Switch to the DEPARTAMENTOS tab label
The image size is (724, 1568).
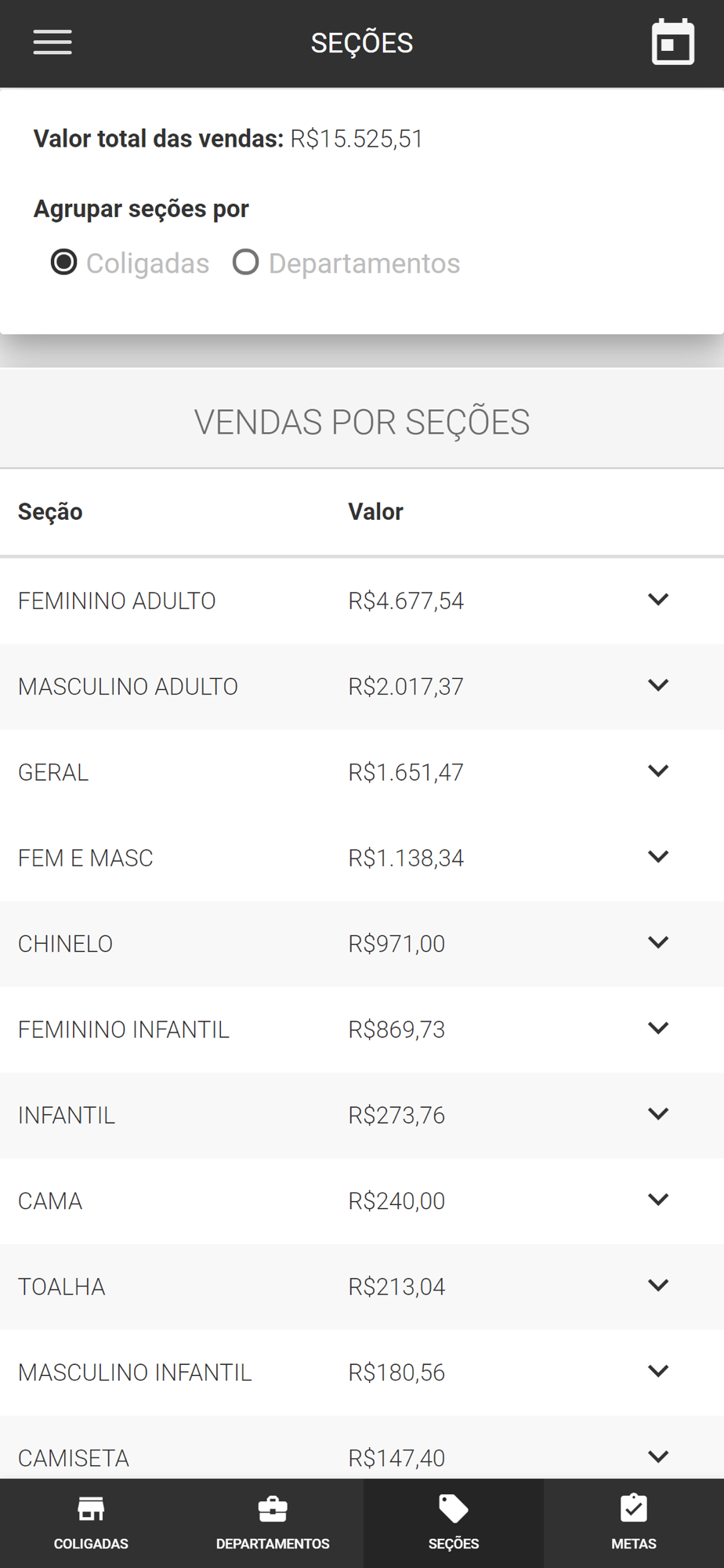point(273,1544)
